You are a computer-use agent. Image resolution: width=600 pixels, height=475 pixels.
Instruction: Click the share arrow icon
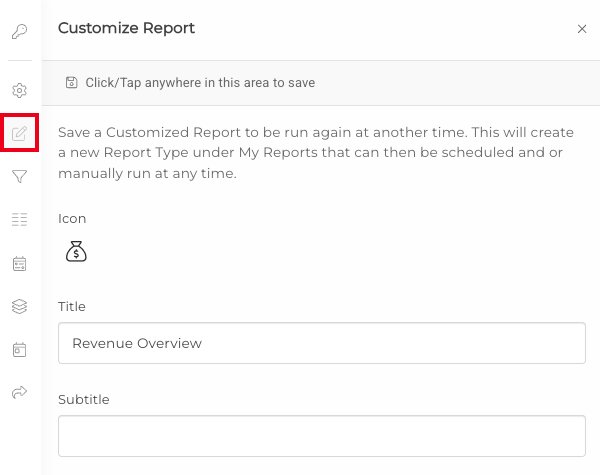pos(19,392)
